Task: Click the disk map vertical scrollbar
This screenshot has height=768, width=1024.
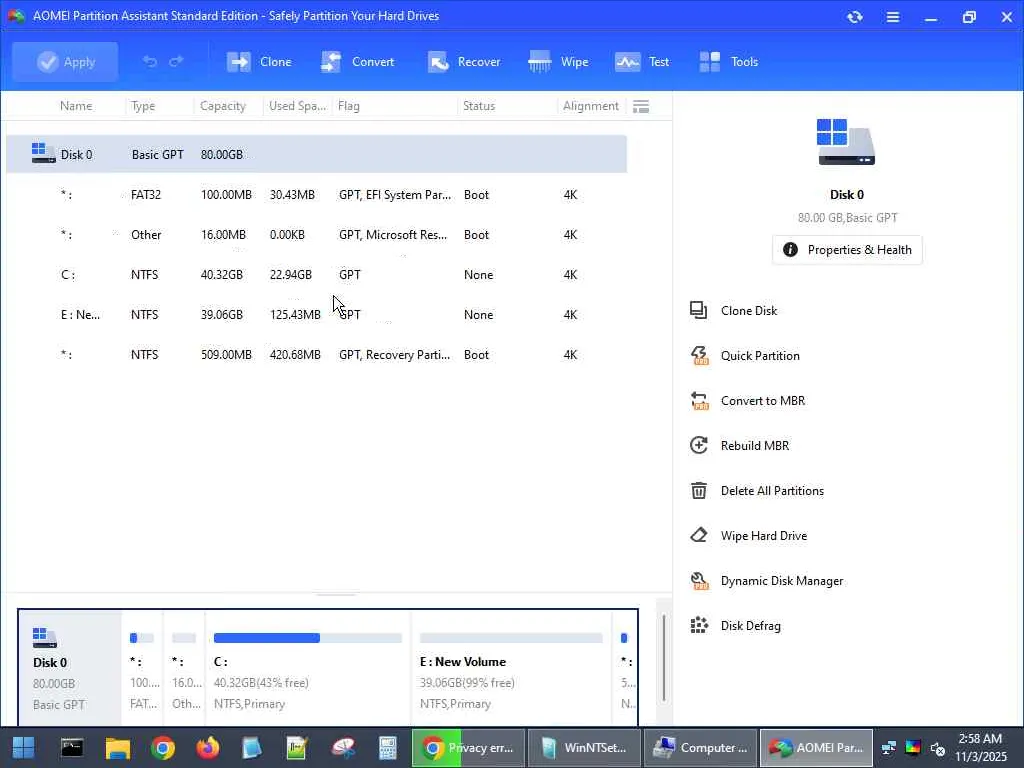Action: coord(664,658)
